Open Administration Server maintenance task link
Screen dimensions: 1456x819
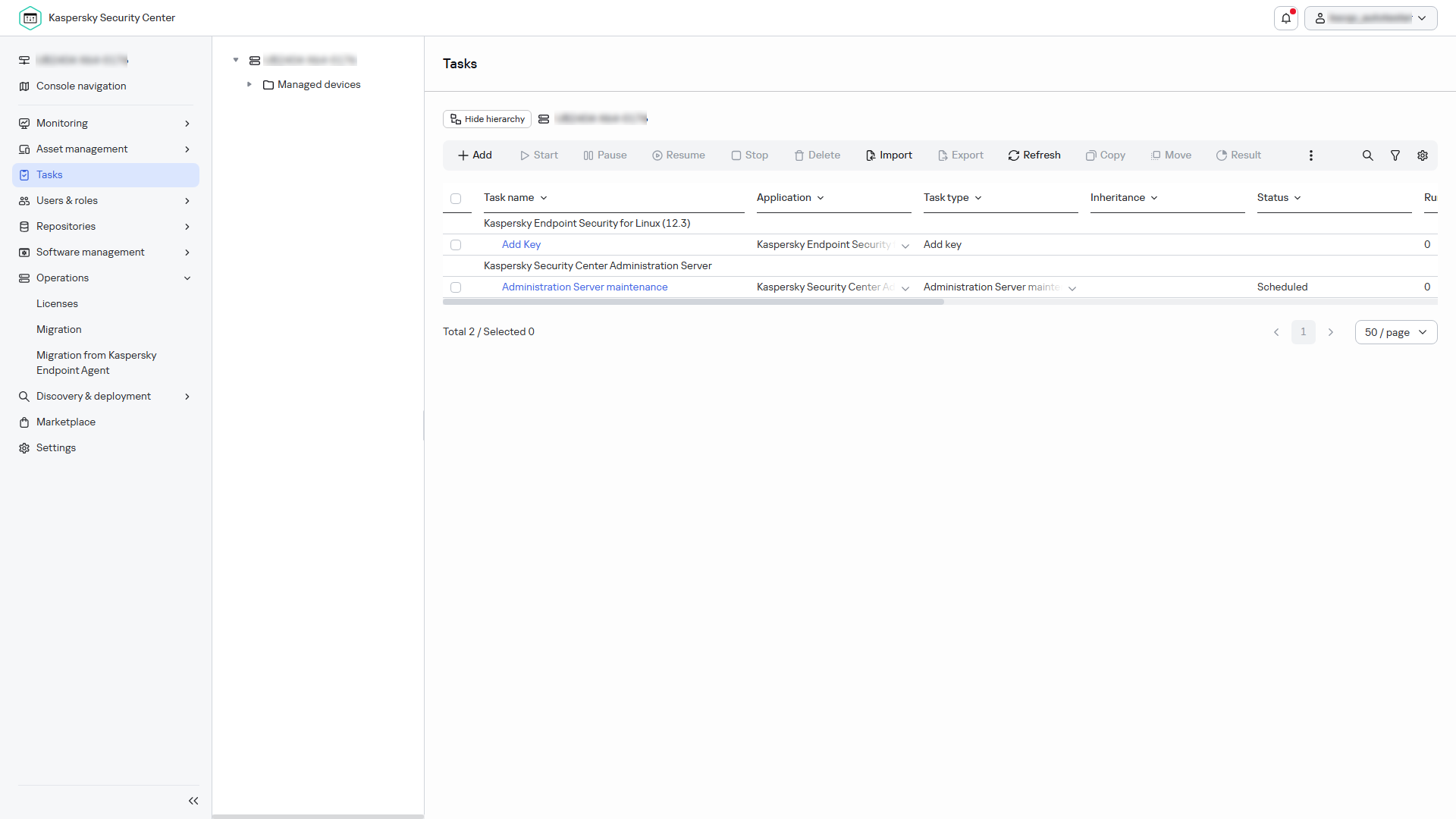tap(585, 287)
